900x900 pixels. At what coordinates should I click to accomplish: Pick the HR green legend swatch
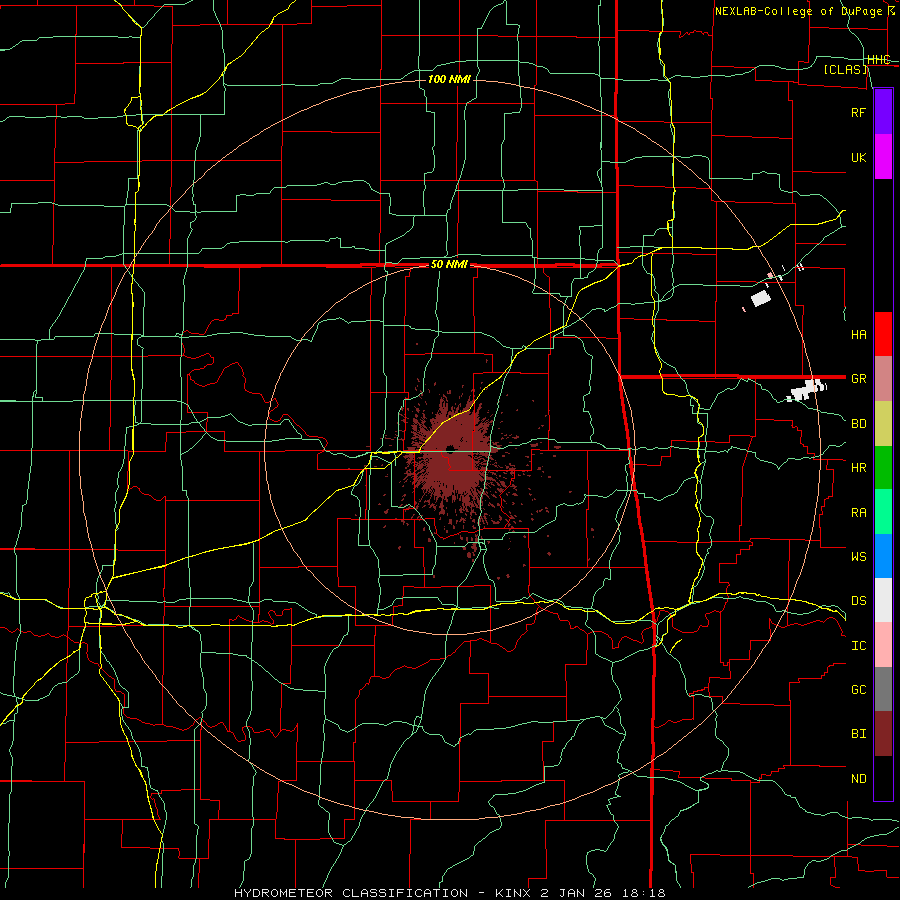pyautogui.click(x=883, y=467)
